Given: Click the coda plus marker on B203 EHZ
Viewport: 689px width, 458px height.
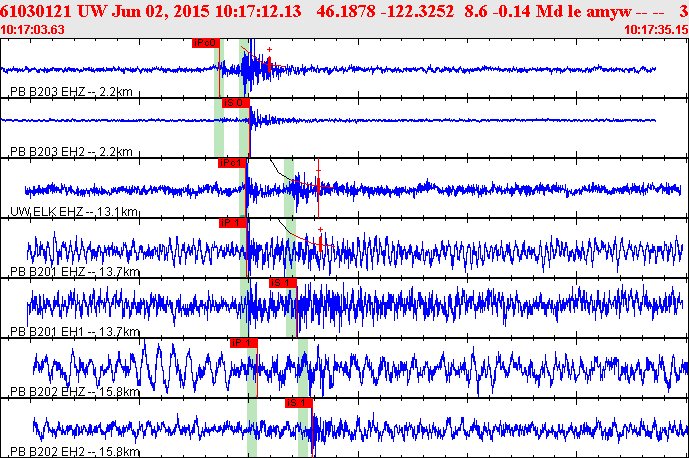Looking at the screenshot, I should [269, 50].
